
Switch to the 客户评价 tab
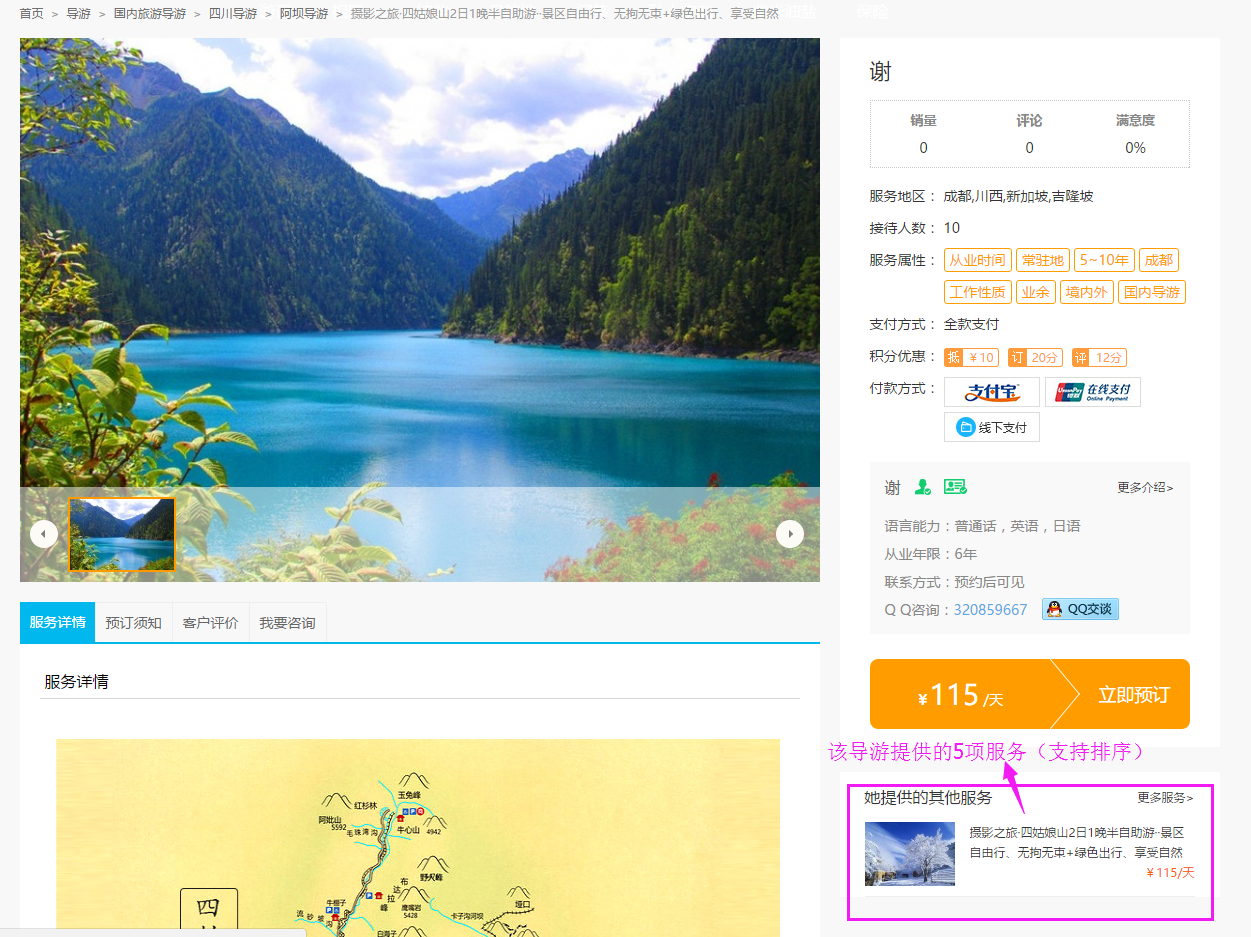pos(210,623)
